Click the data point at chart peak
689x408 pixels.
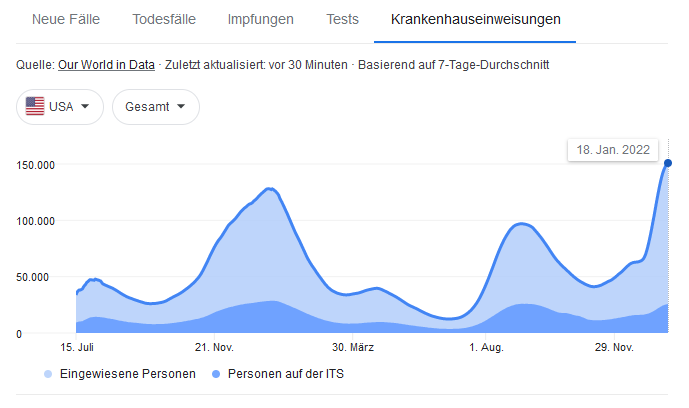coord(668,163)
